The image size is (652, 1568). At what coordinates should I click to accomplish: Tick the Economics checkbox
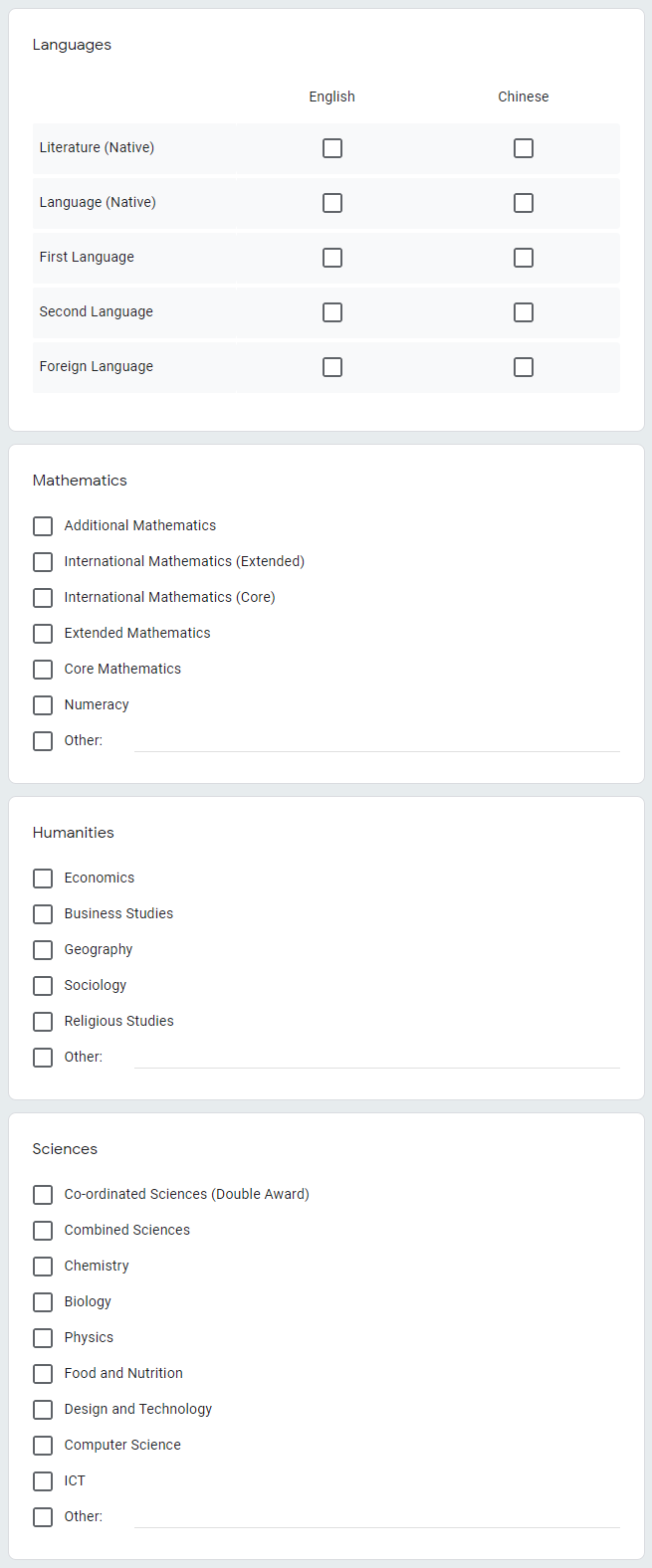(x=43, y=879)
